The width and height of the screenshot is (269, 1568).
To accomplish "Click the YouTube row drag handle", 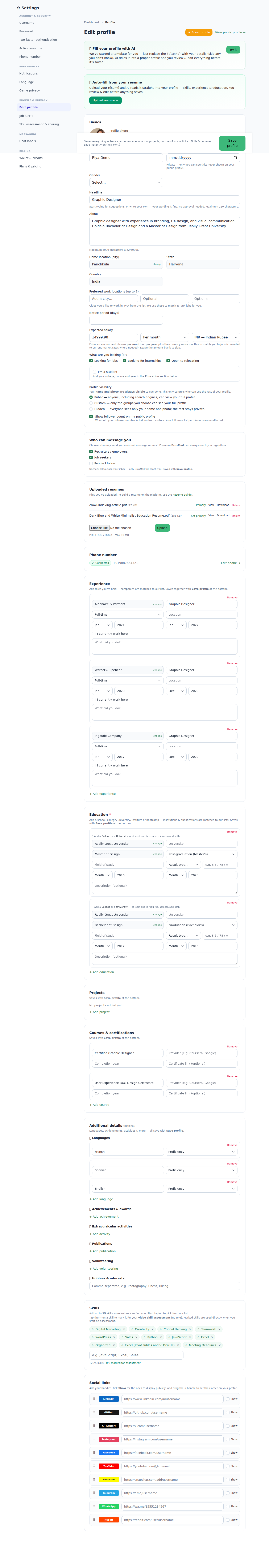I will pos(94,1466).
